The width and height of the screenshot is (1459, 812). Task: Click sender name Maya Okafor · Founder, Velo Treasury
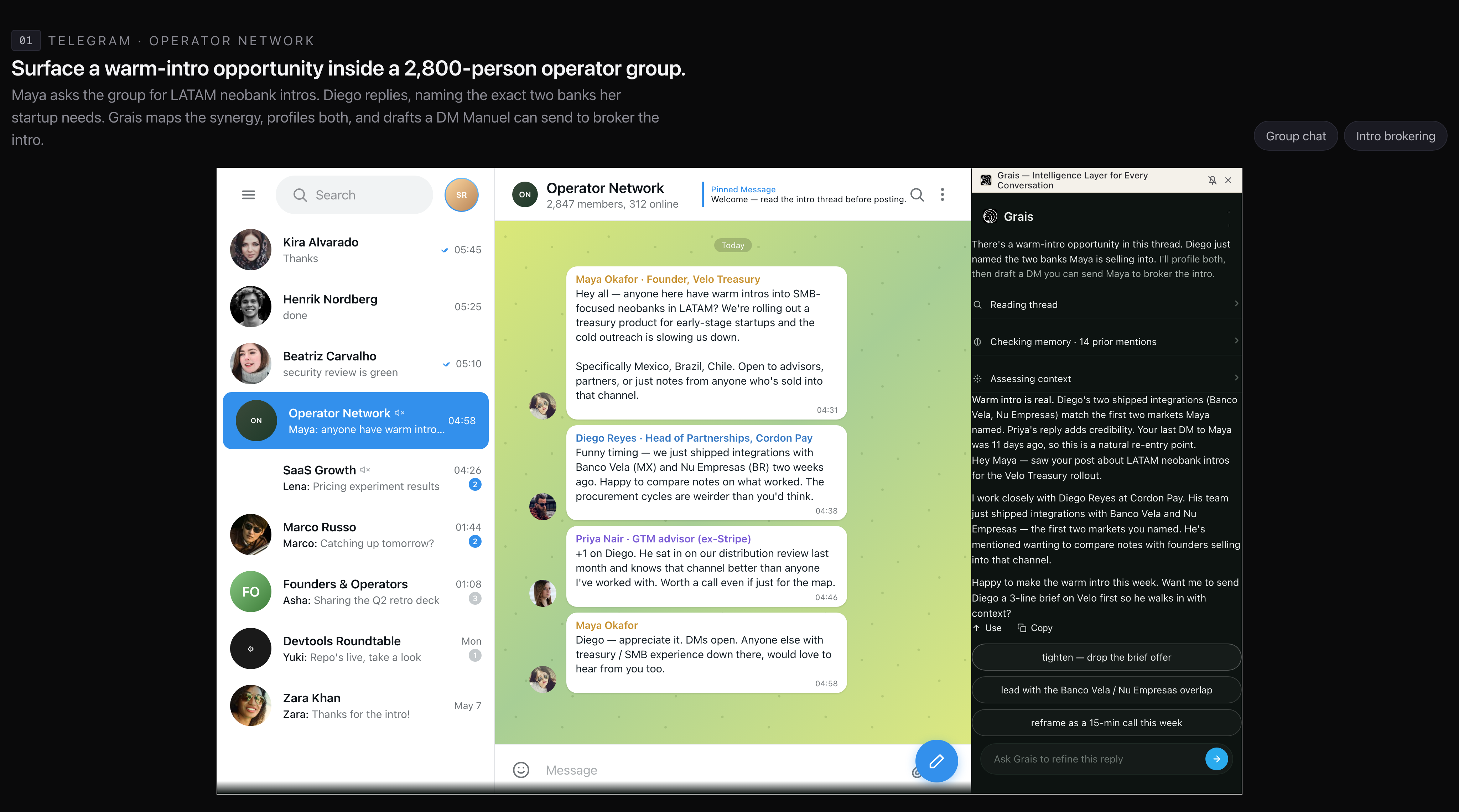pos(668,279)
